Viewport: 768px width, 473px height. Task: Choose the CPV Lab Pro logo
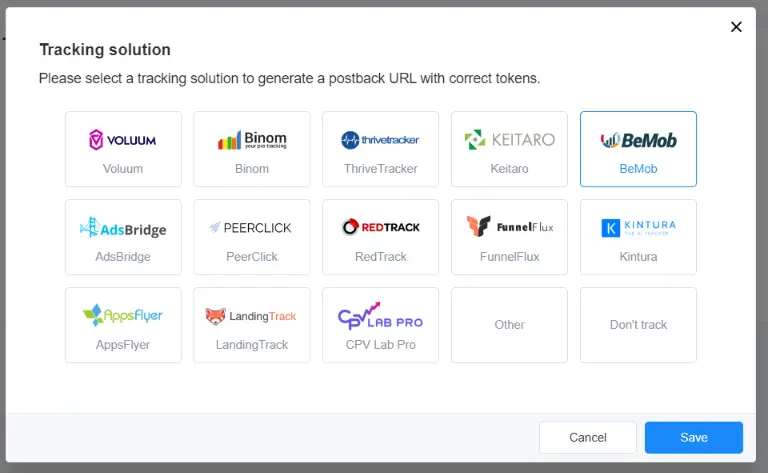tap(380, 316)
